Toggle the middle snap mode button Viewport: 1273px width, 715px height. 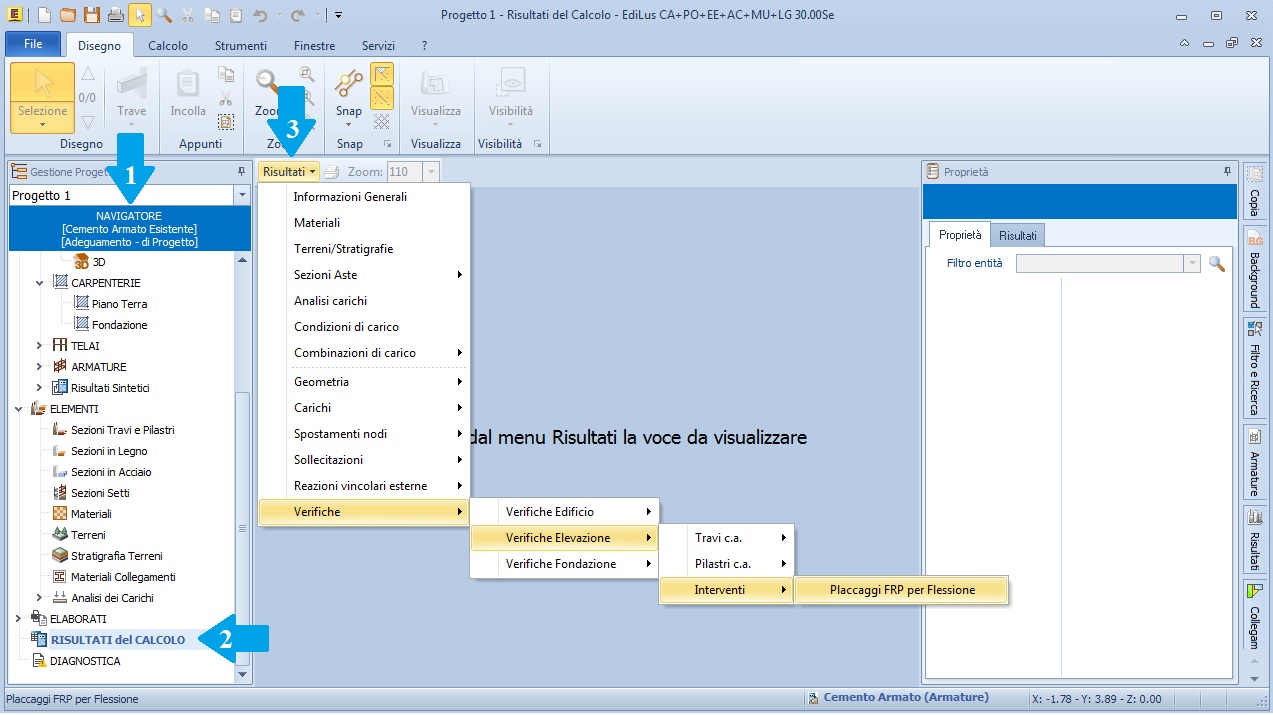382,98
